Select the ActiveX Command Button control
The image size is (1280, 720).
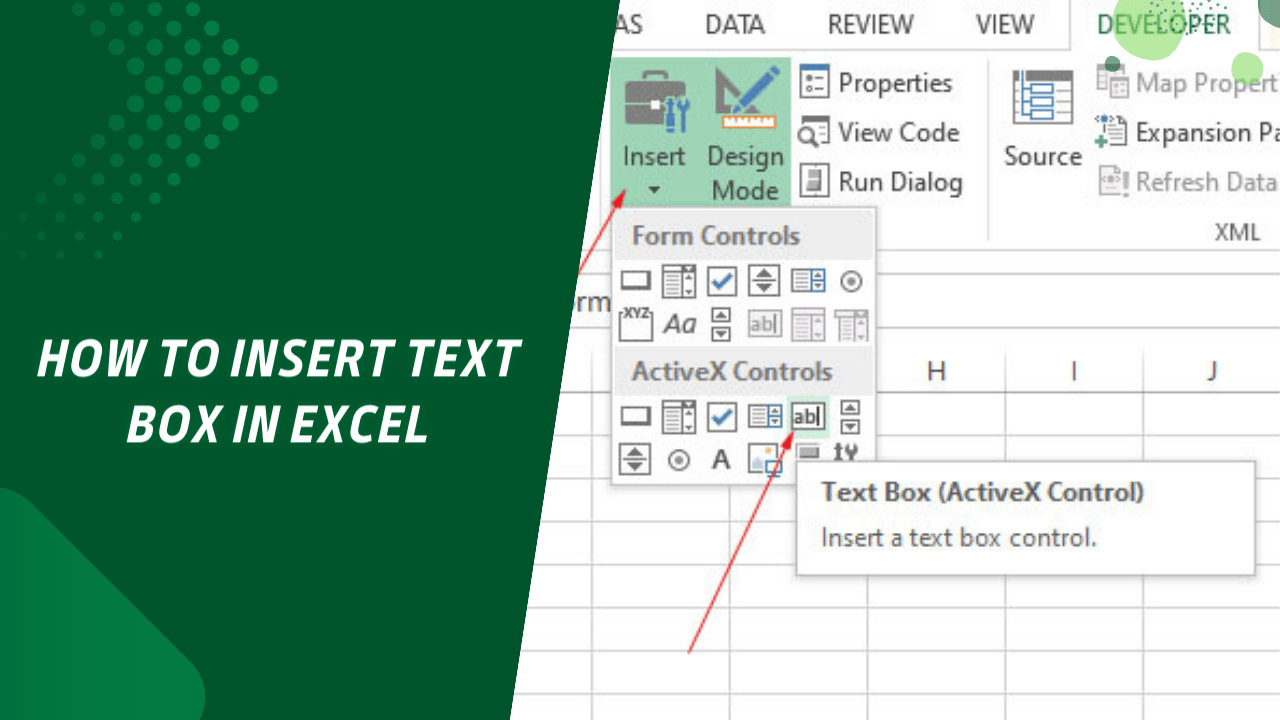[634, 417]
